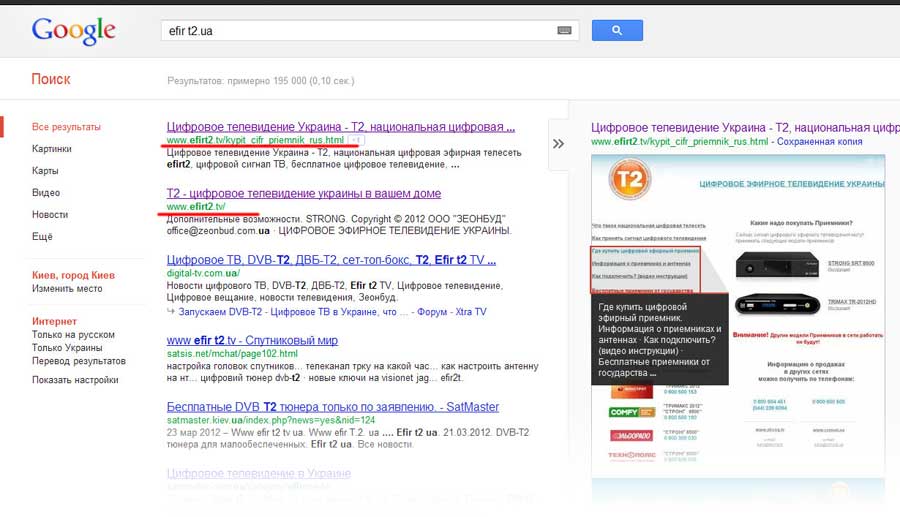Image resolution: width=900 pixels, height=517 pixels.
Task: Switch to 'Картинки' results
Action: (52, 149)
